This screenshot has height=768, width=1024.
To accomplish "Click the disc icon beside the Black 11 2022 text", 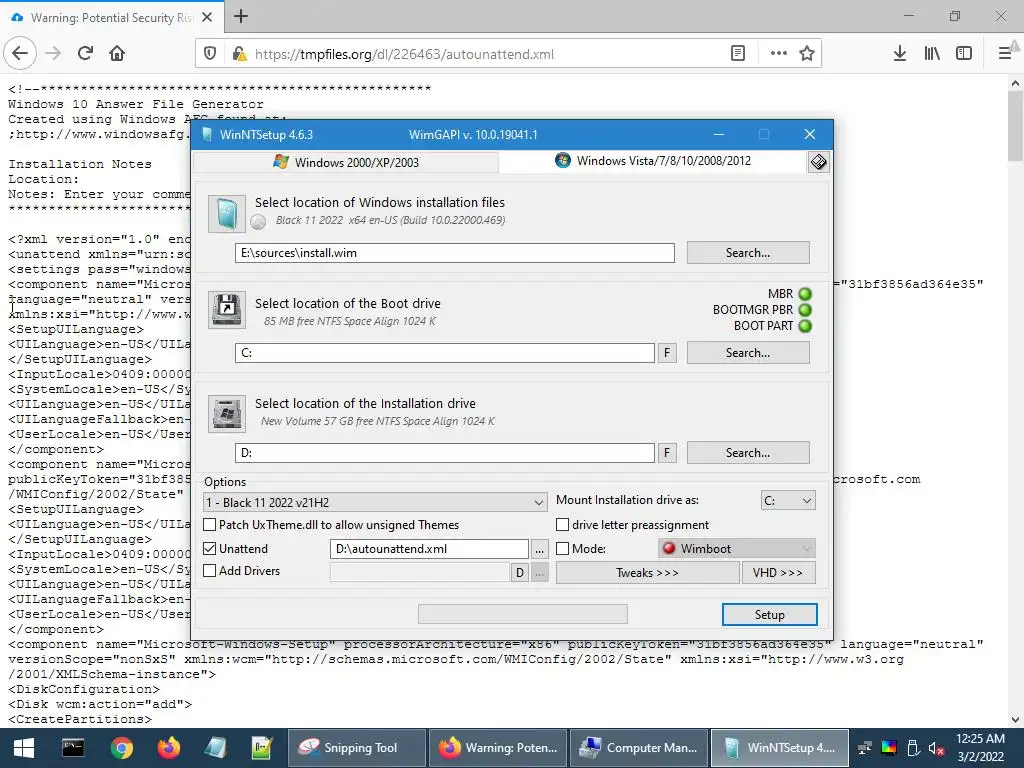I will point(258,222).
